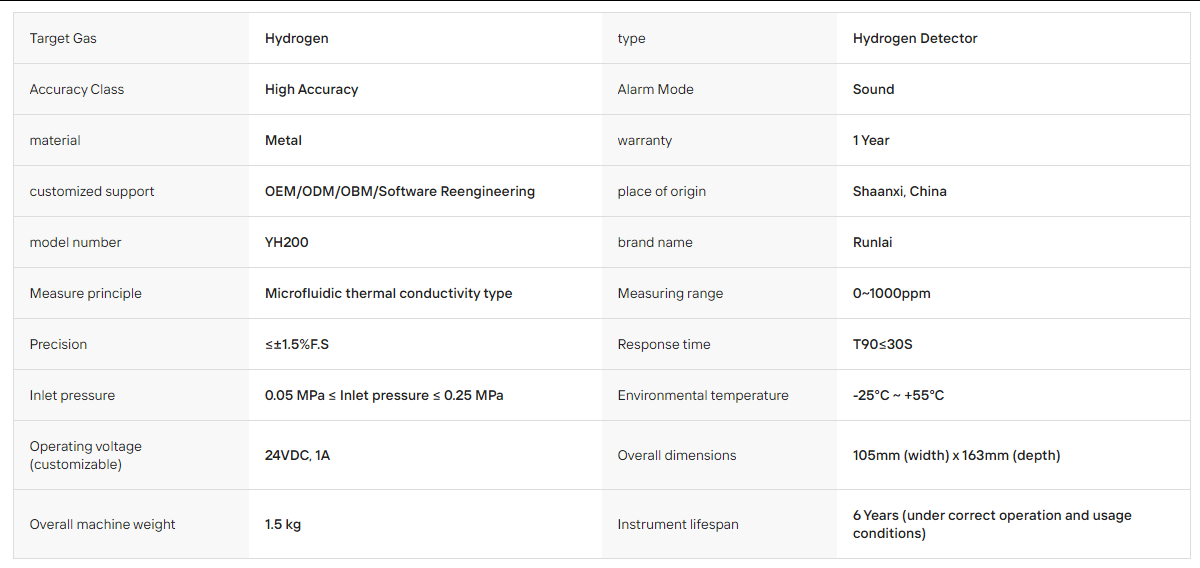The image size is (1200, 568).
Task: Click the 'Overall machine weight' label
Action: click(102, 525)
